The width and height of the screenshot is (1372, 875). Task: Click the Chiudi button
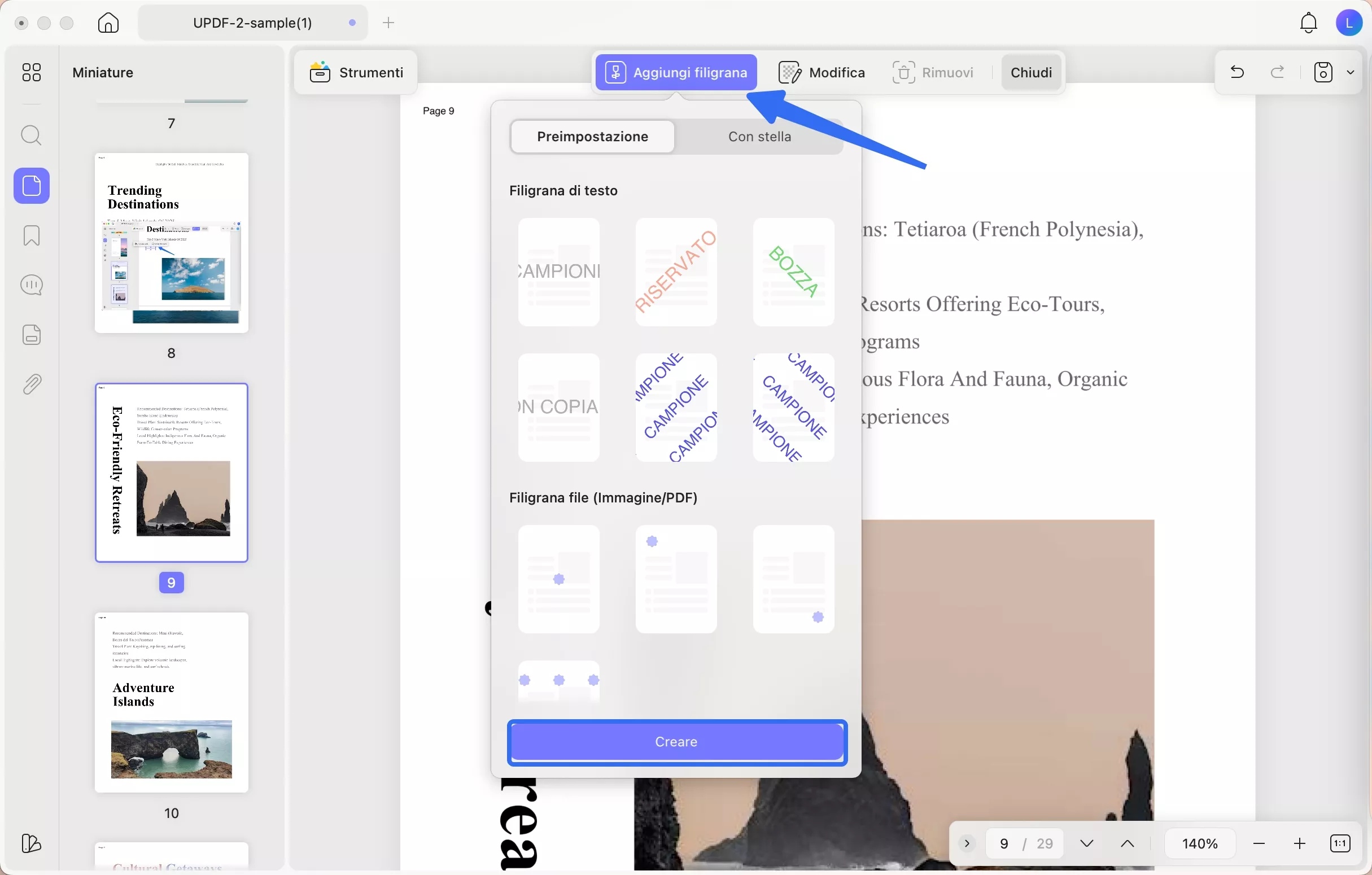tap(1031, 72)
